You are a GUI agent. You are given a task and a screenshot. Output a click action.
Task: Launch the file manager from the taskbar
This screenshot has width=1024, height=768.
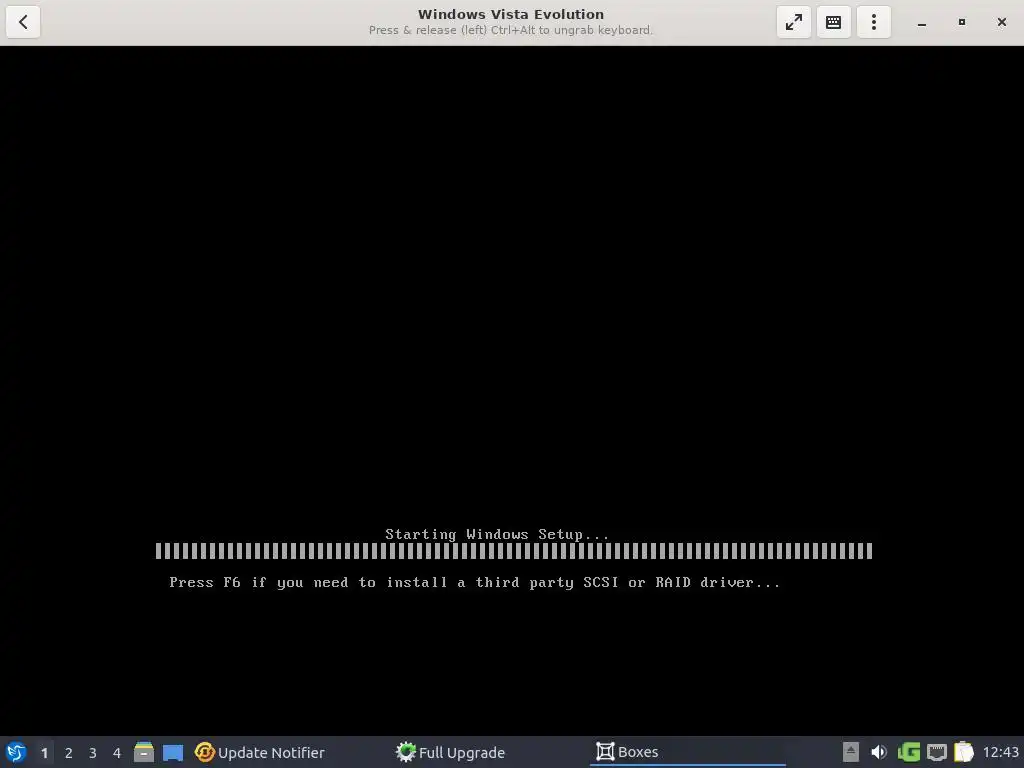(x=144, y=752)
